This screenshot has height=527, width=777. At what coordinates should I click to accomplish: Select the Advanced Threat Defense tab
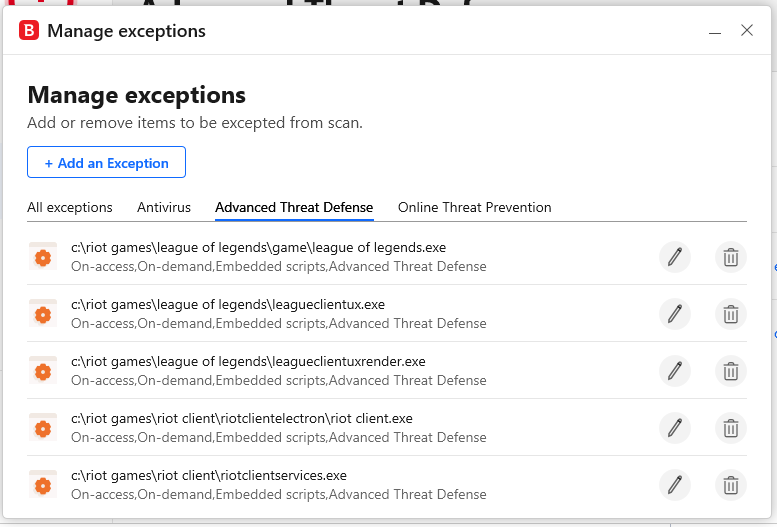point(294,207)
